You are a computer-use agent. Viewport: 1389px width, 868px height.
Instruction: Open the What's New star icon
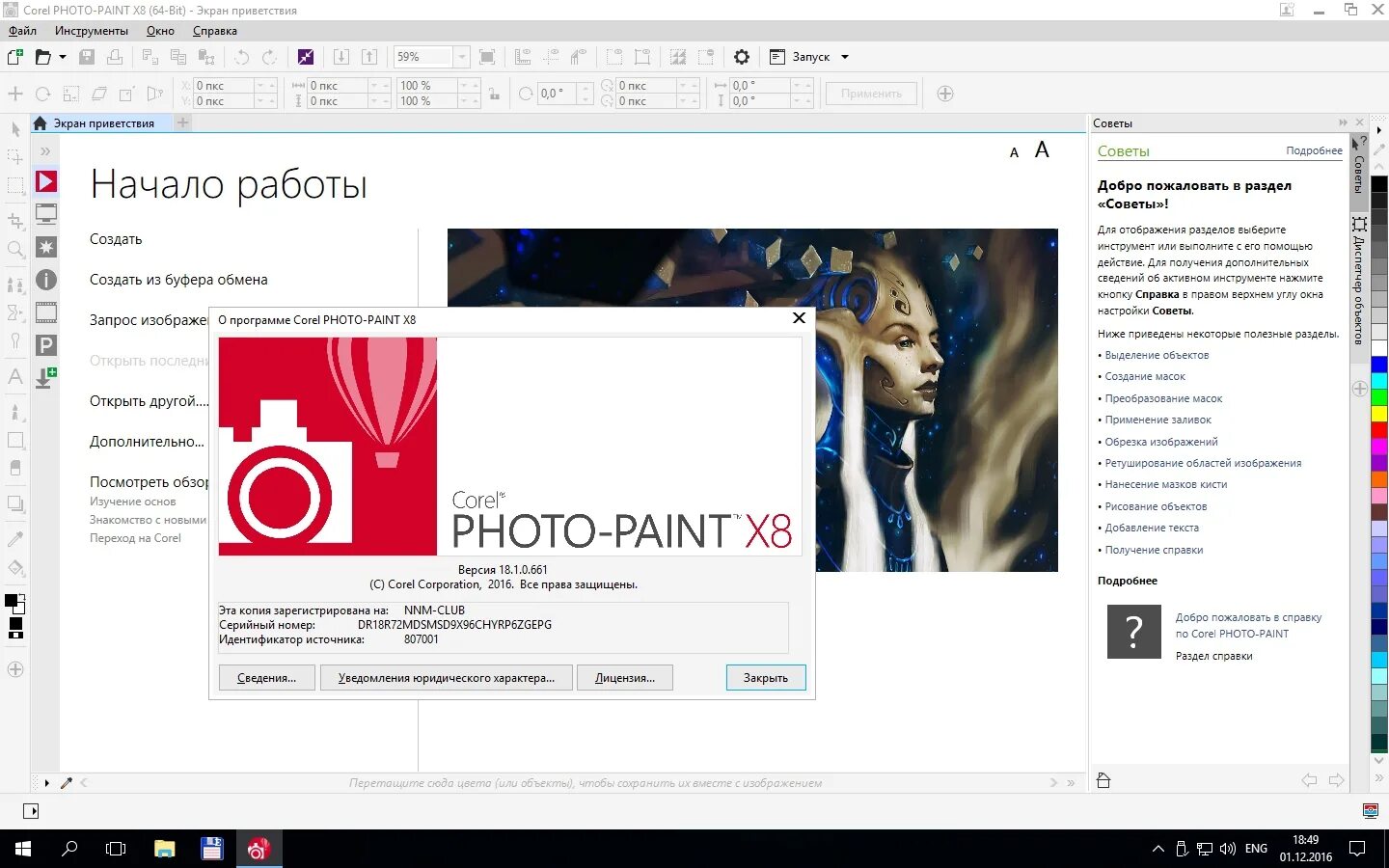click(46, 247)
